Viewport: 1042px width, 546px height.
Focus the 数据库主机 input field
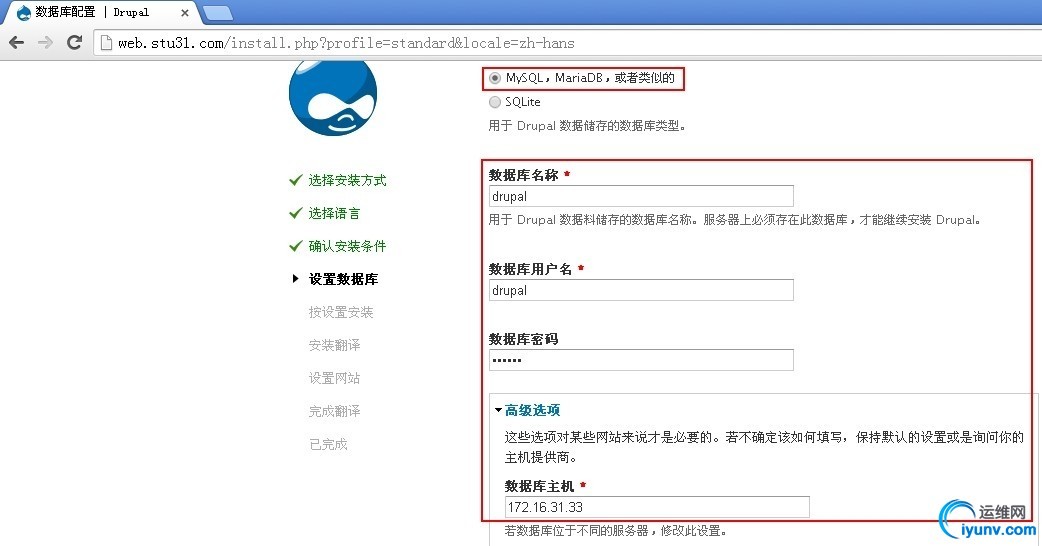pos(657,507)
